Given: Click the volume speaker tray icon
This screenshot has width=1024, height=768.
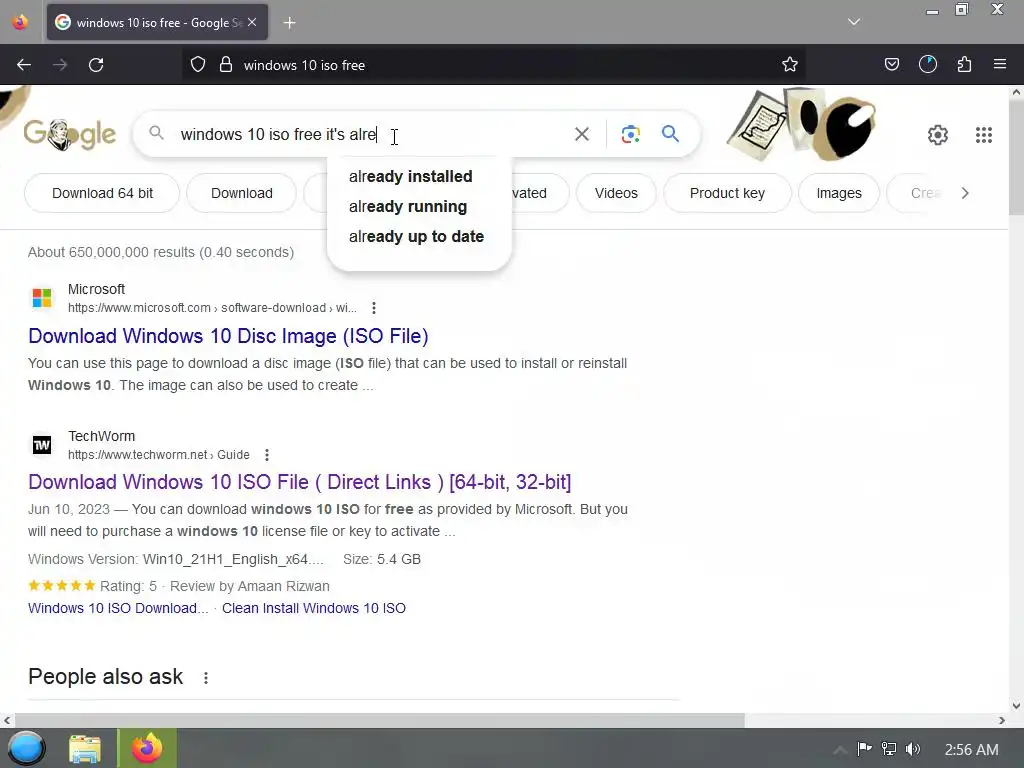Looking at the screenshot, I should pos(913,749).
